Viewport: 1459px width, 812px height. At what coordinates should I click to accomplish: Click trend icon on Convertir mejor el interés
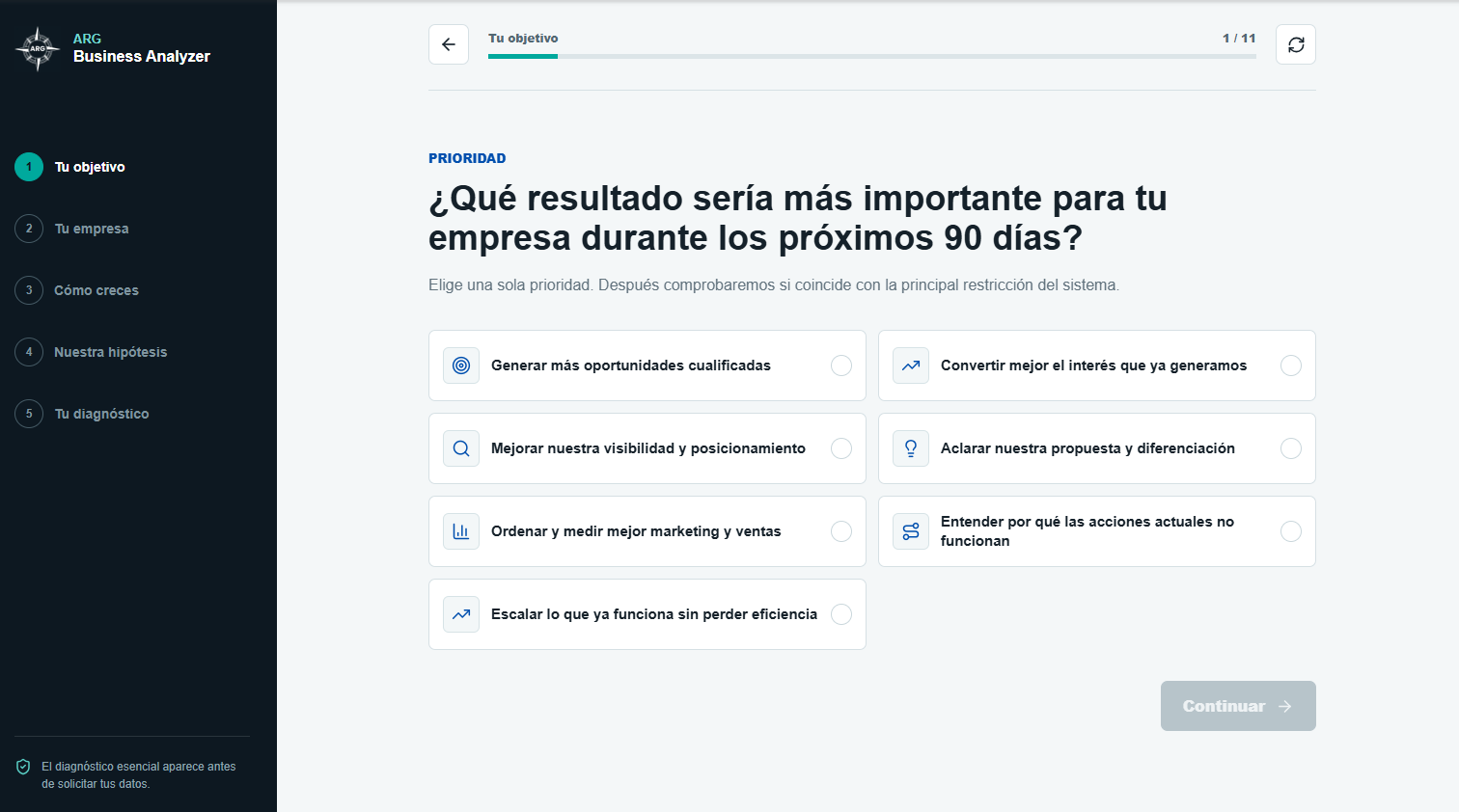[911, 365]
